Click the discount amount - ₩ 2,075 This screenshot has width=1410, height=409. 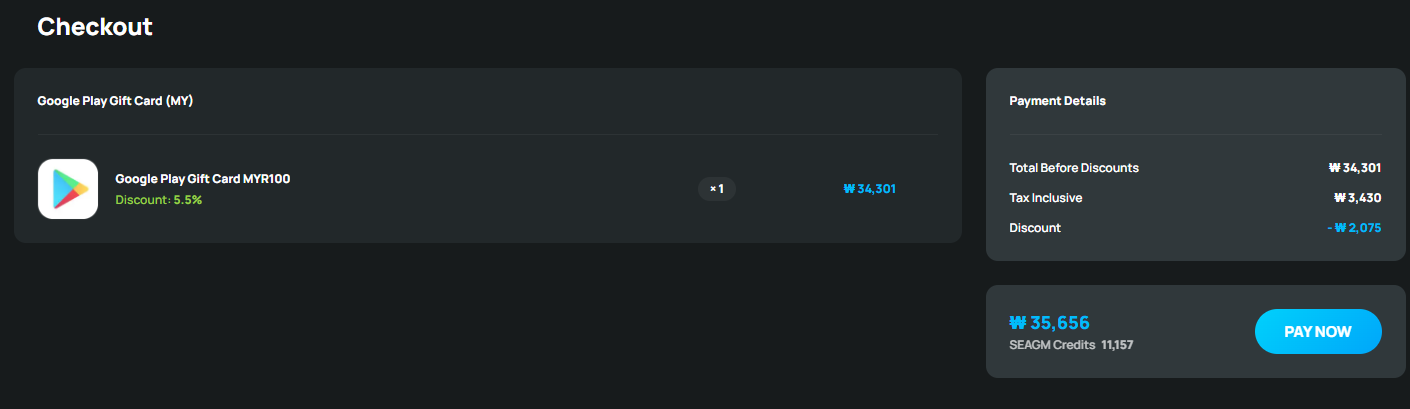click(1354, 228)
